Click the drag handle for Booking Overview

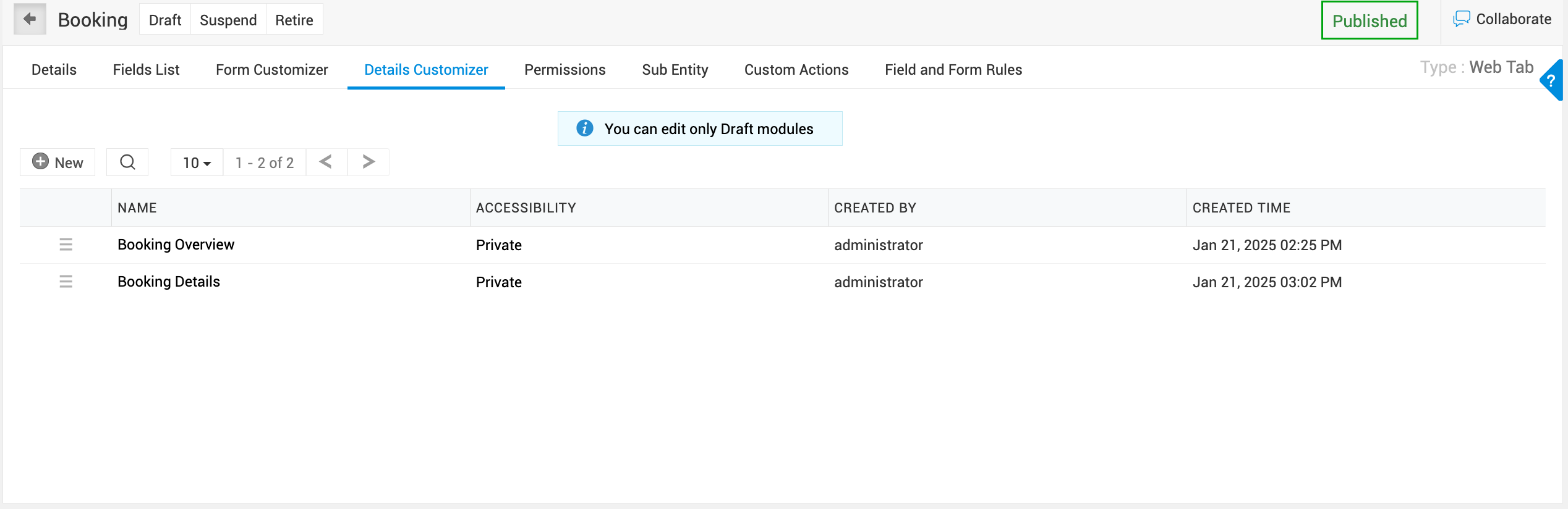pyautogui.click(x=66, y=245)
